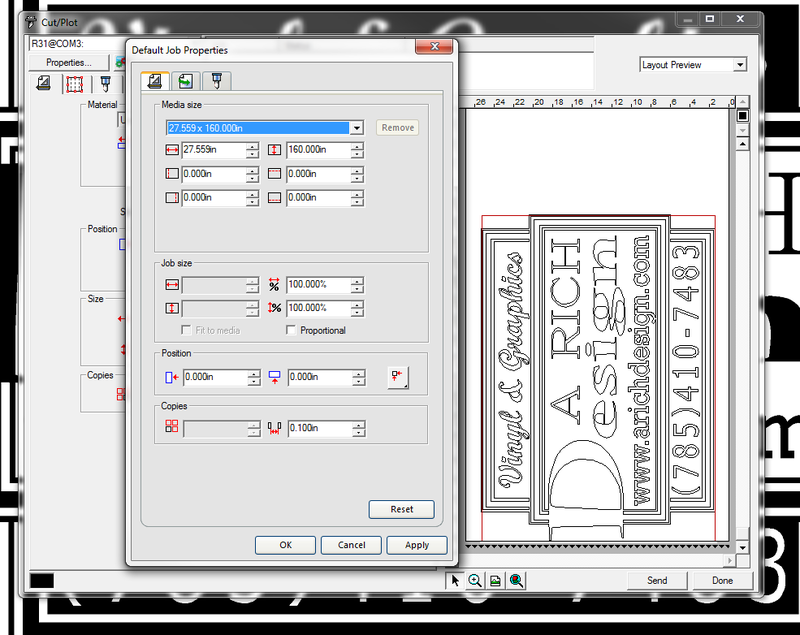Click the left margin icon
Viewport: 800px width, 635px height.
pyautogui.click(x=172, y=174)
